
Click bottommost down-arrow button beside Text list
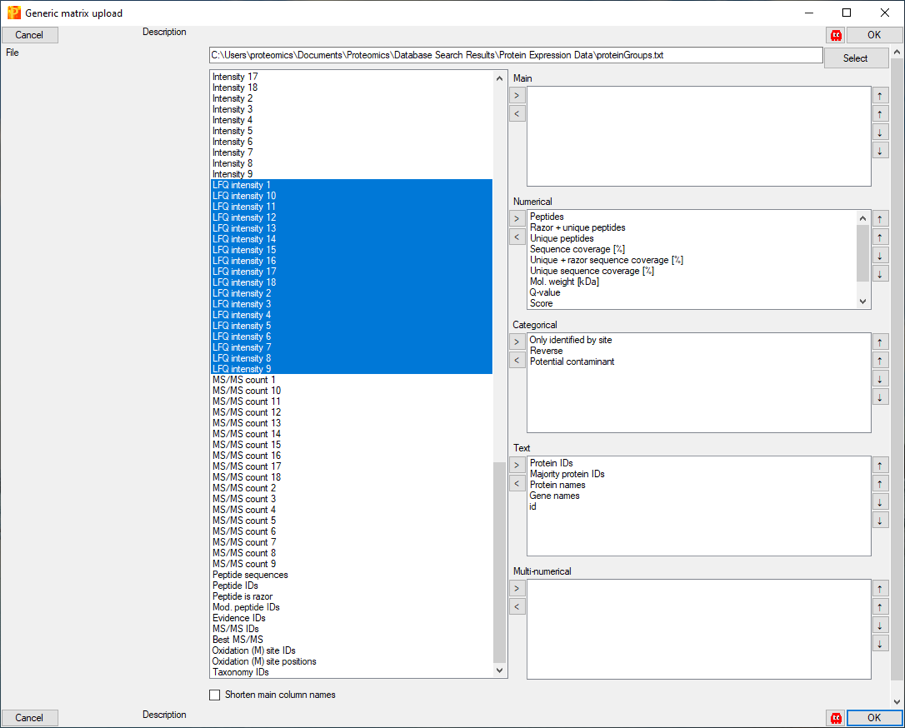(x=880, y=520)
